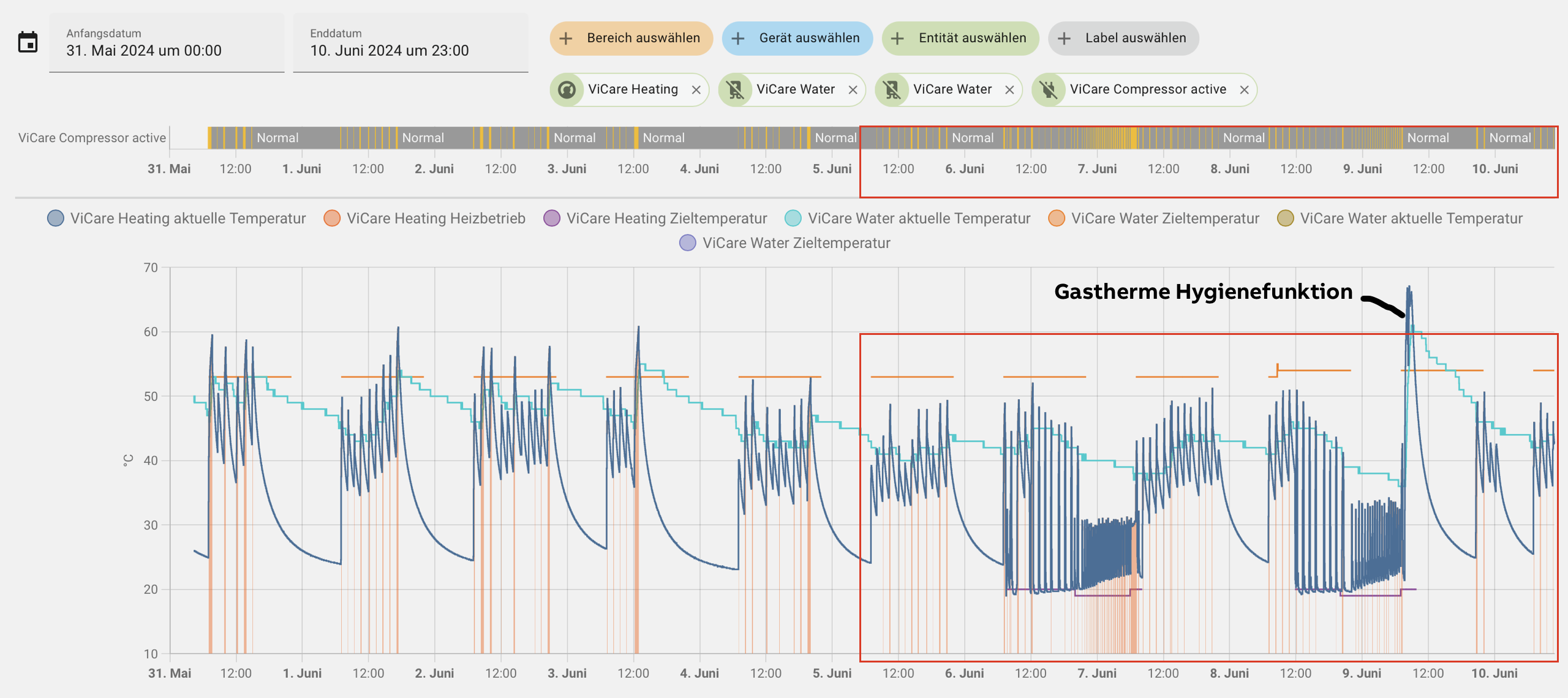Toggle the teal ViCare Water aktuelle Temperatur series
Screen dimensions: 1568x698
pyautogui.click(x=907, y=219)
